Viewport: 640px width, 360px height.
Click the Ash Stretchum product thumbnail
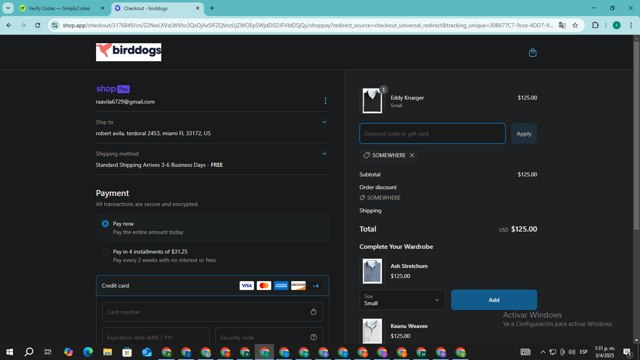(372, 271)
